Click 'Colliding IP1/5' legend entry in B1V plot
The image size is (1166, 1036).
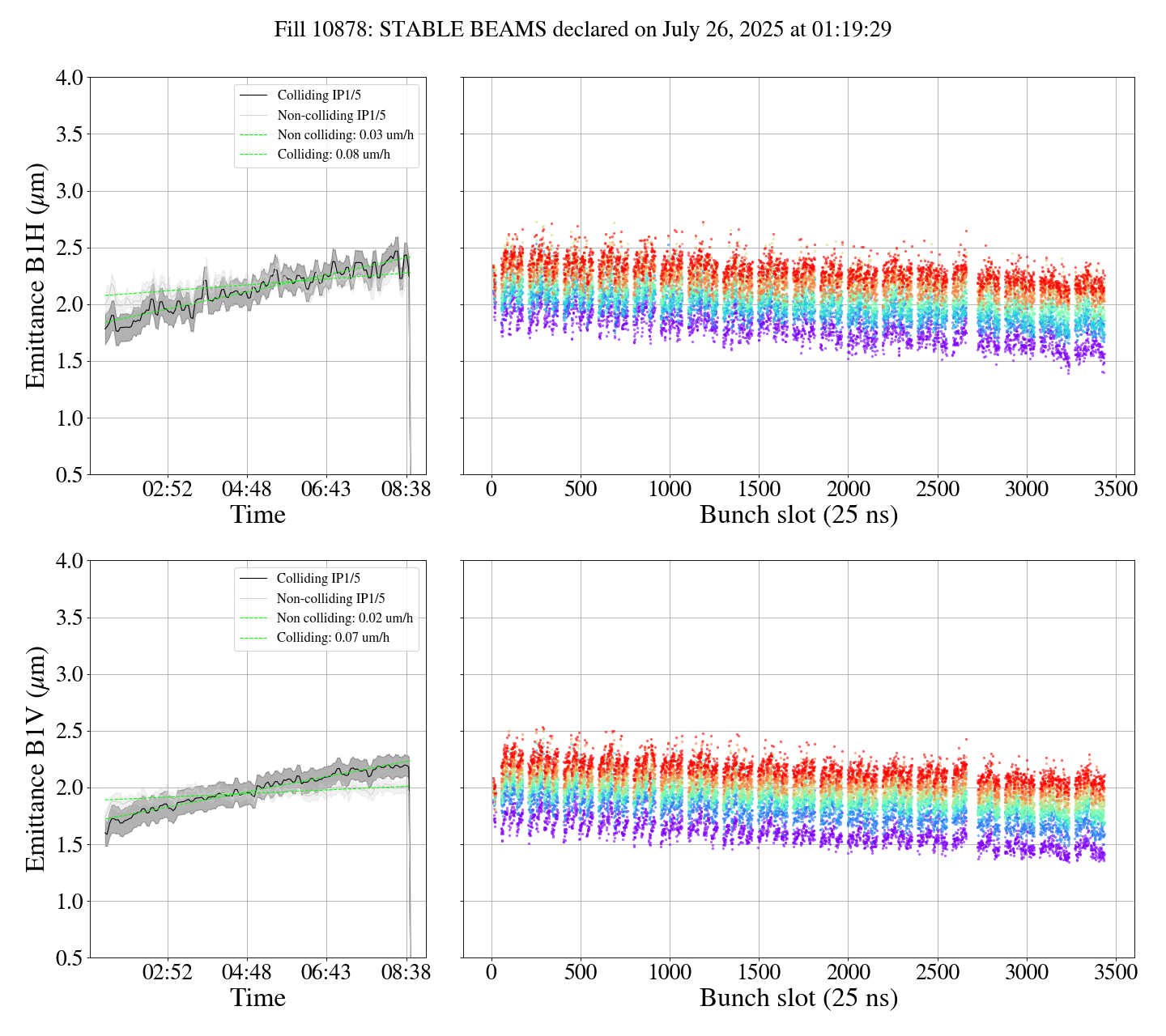click(318, 579)
